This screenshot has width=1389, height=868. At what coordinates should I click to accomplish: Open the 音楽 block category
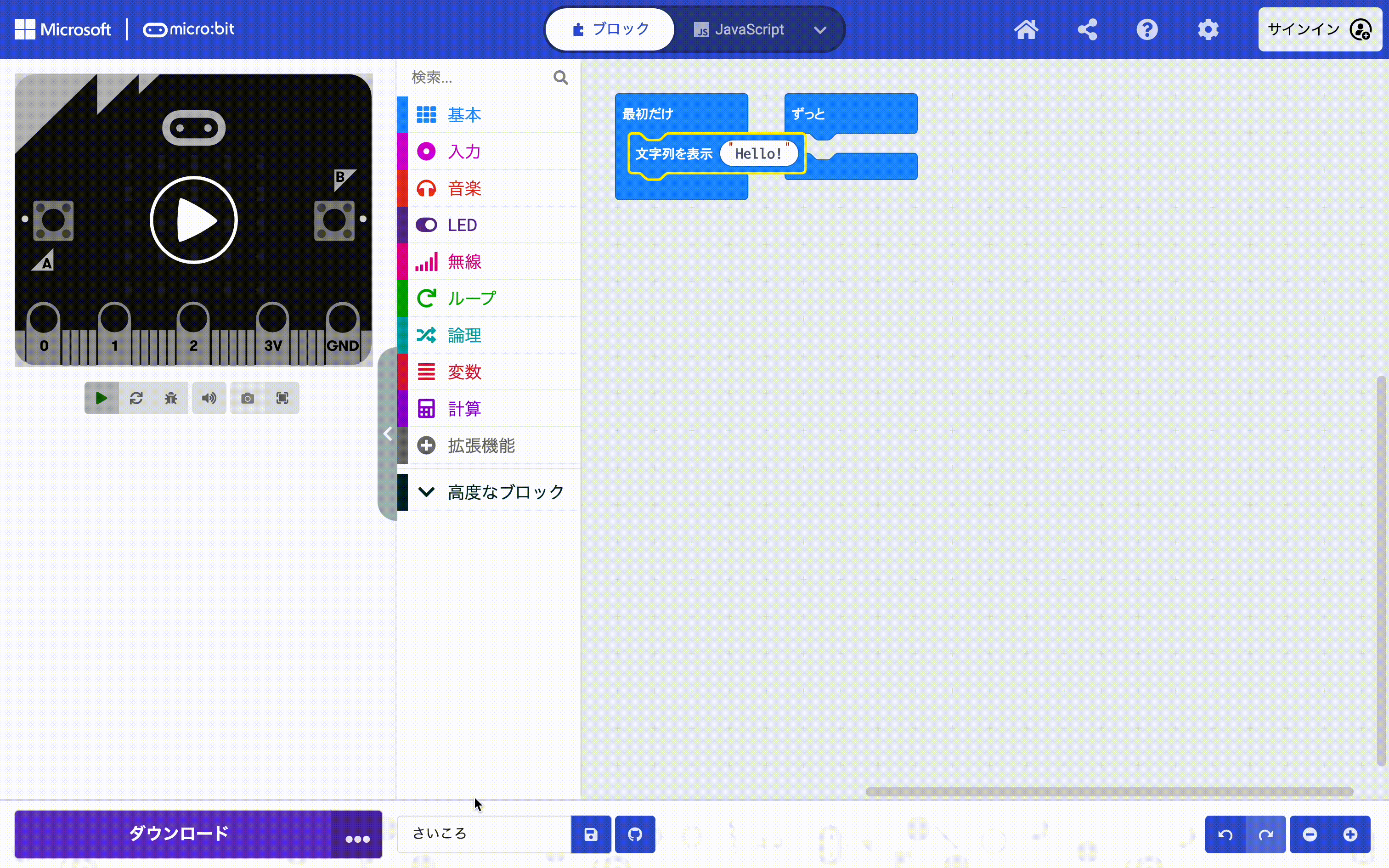point(489,188)
